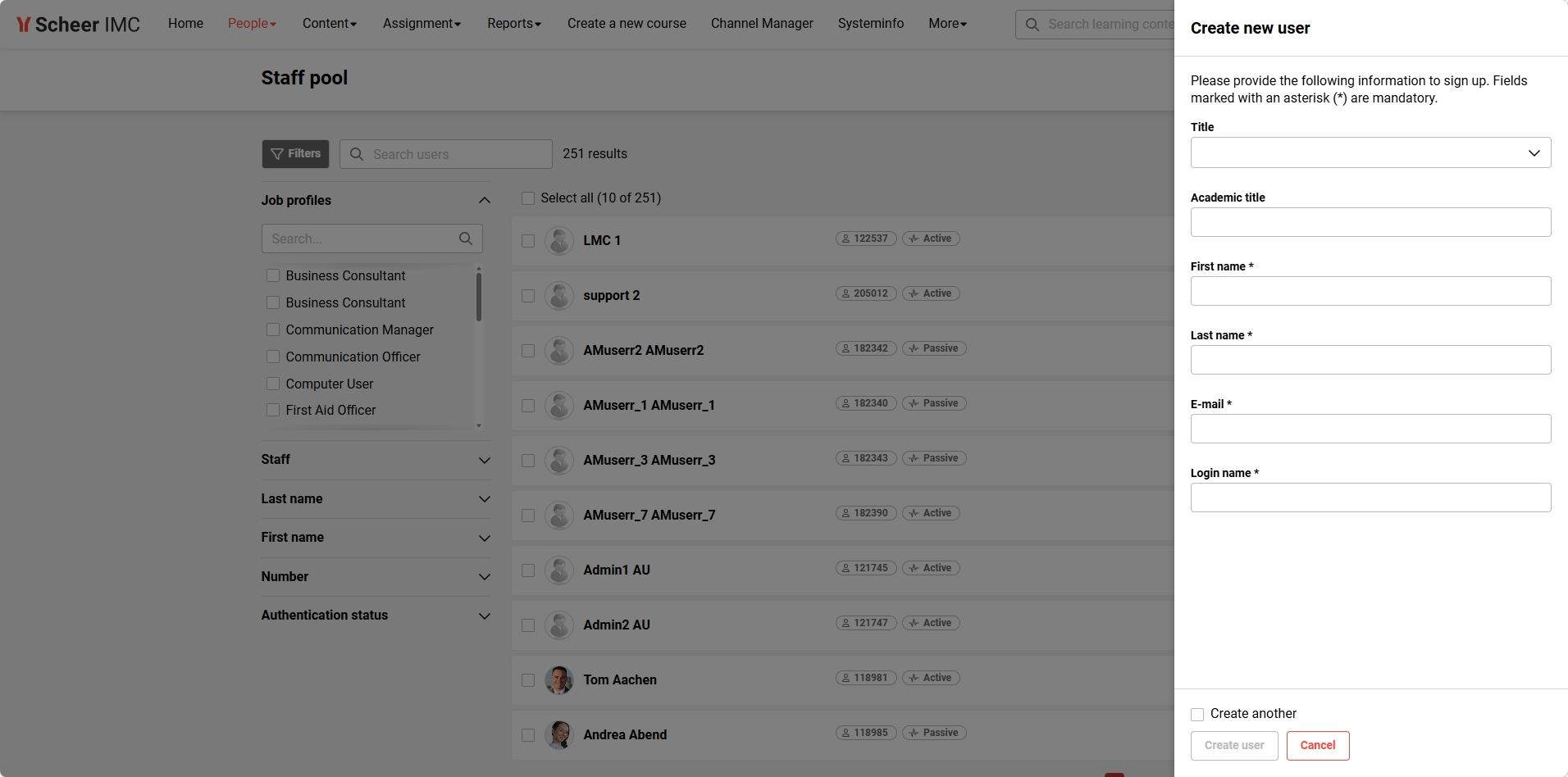Open the Title dropdown
1568x777 pixels.
[x=1370, y=152]
